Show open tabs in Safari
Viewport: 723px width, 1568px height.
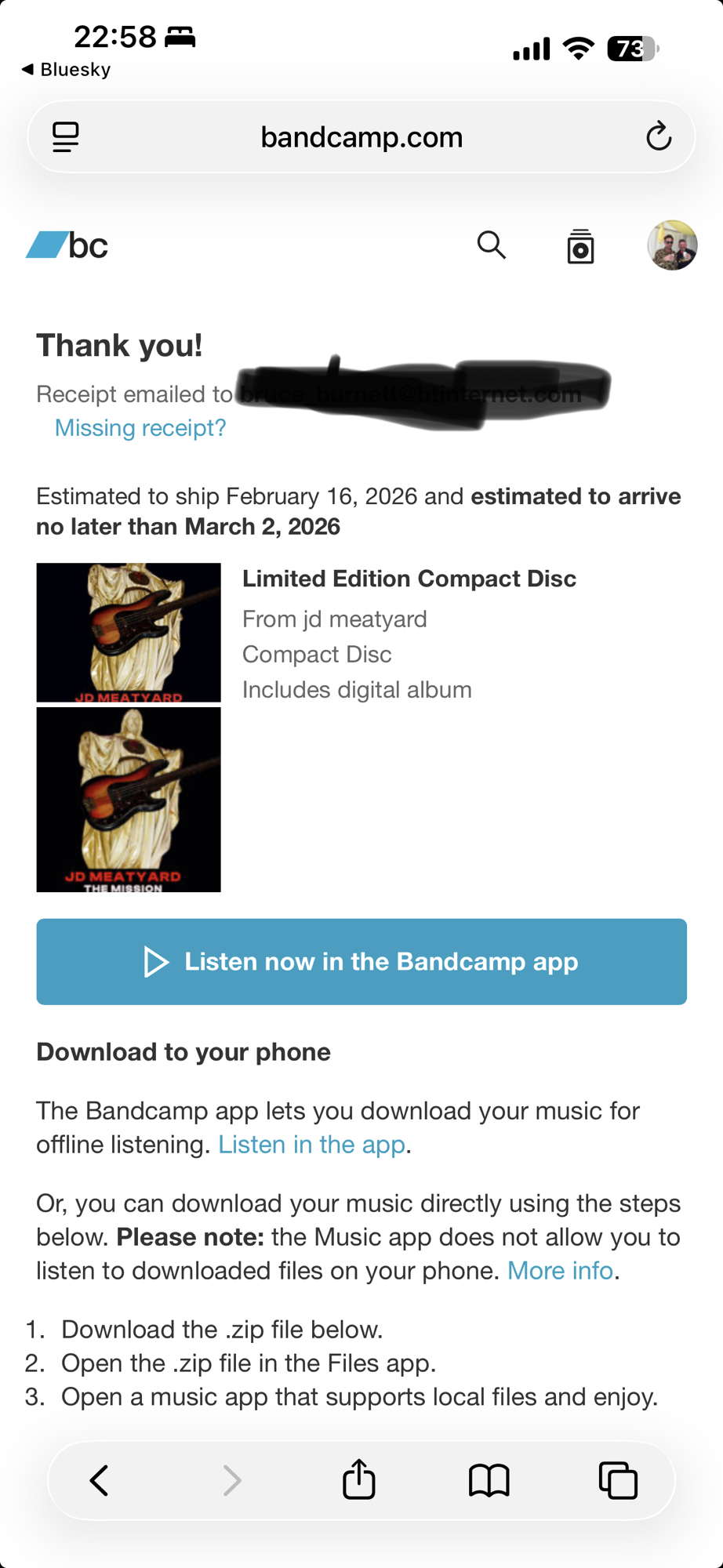pyautogui.click(x=618, y=1481)
